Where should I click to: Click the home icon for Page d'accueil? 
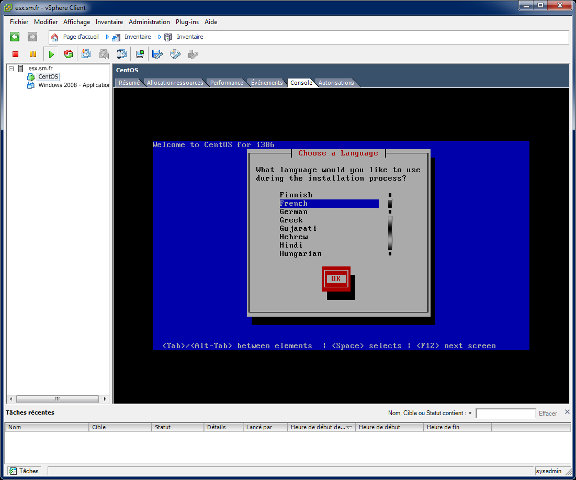point(54,37)
